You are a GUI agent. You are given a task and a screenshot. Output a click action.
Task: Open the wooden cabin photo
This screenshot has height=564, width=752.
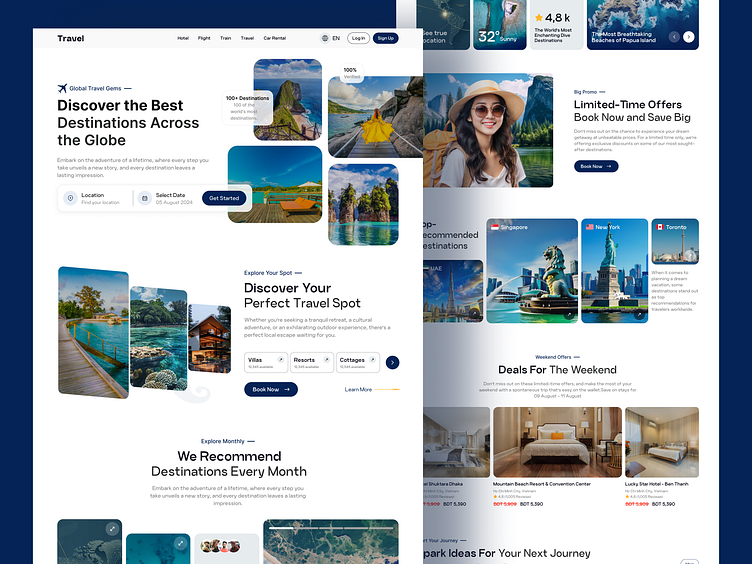(210, 339)
